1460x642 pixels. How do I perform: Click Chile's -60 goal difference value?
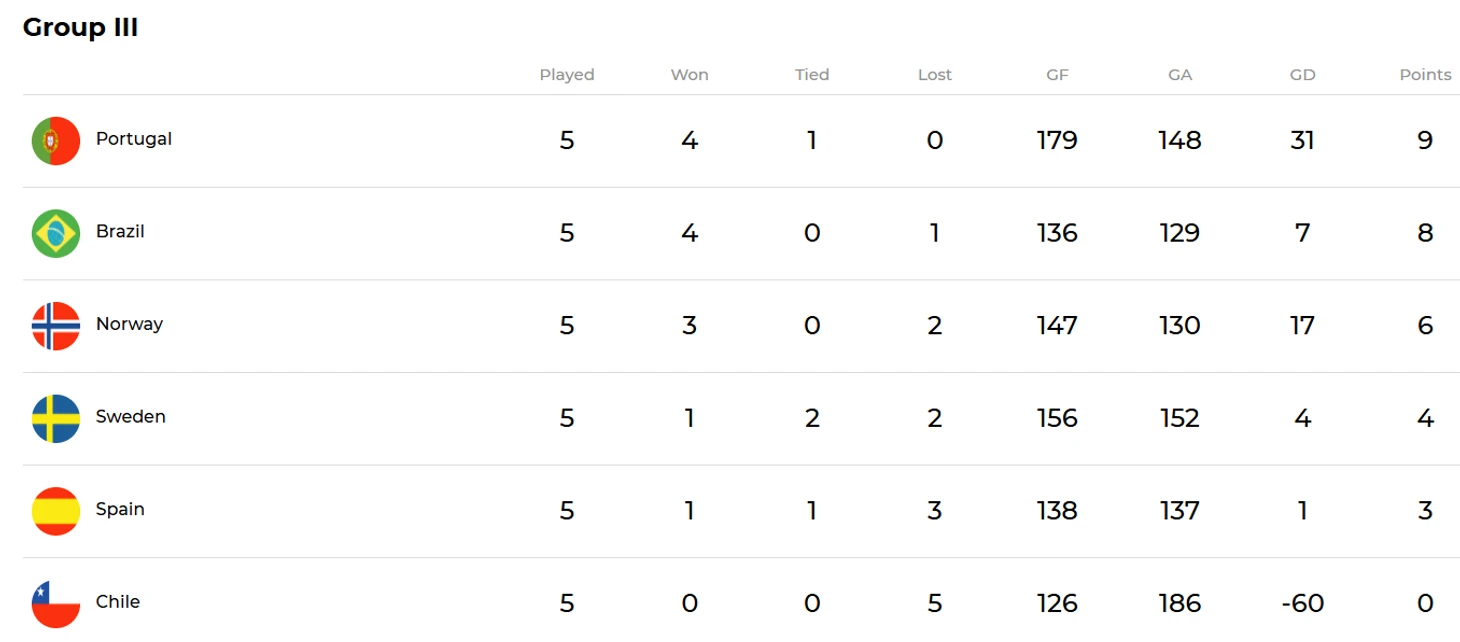tap(1302, 603)
